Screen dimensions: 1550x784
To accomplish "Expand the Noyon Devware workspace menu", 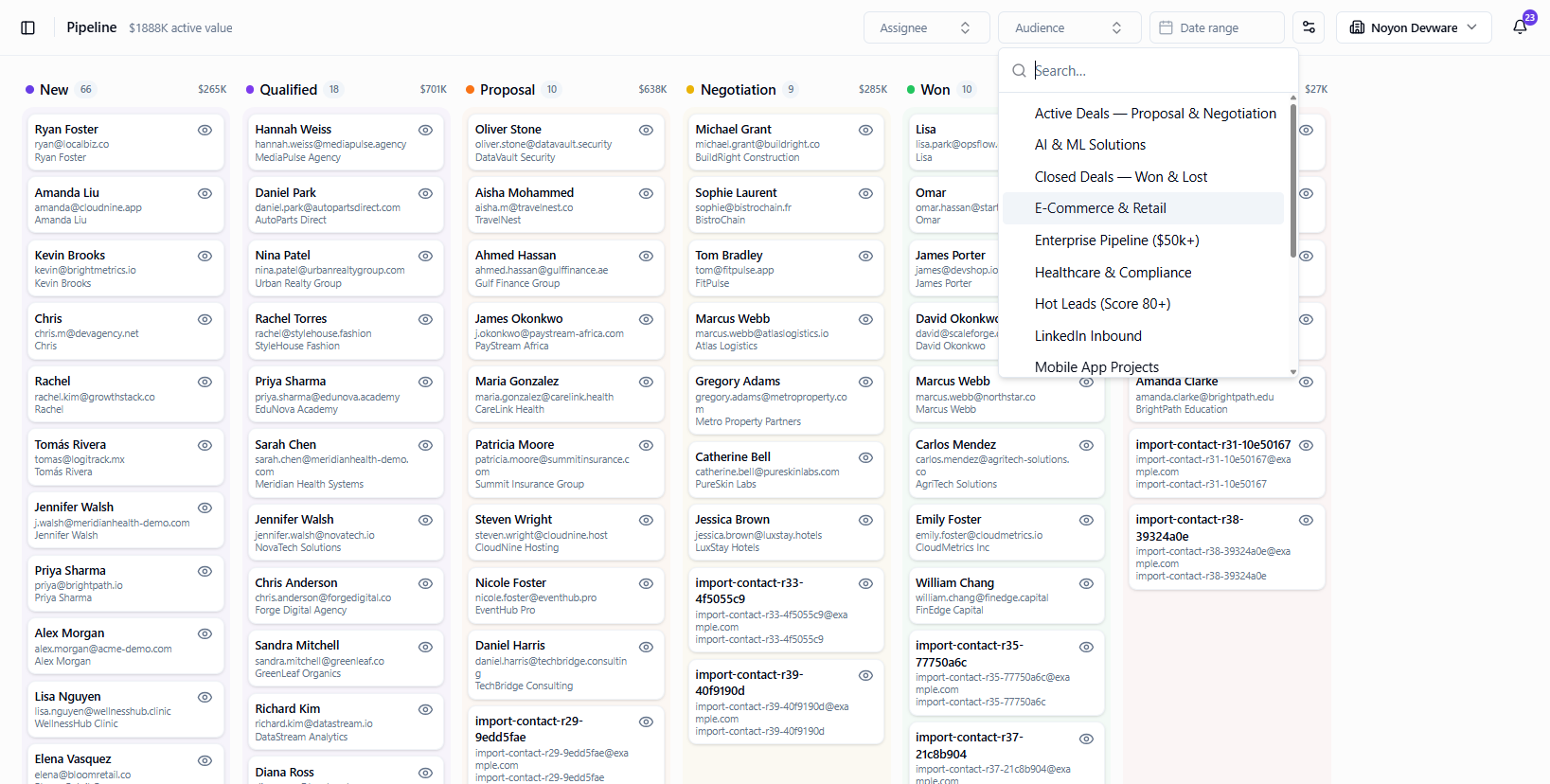I will (1414, 27).
